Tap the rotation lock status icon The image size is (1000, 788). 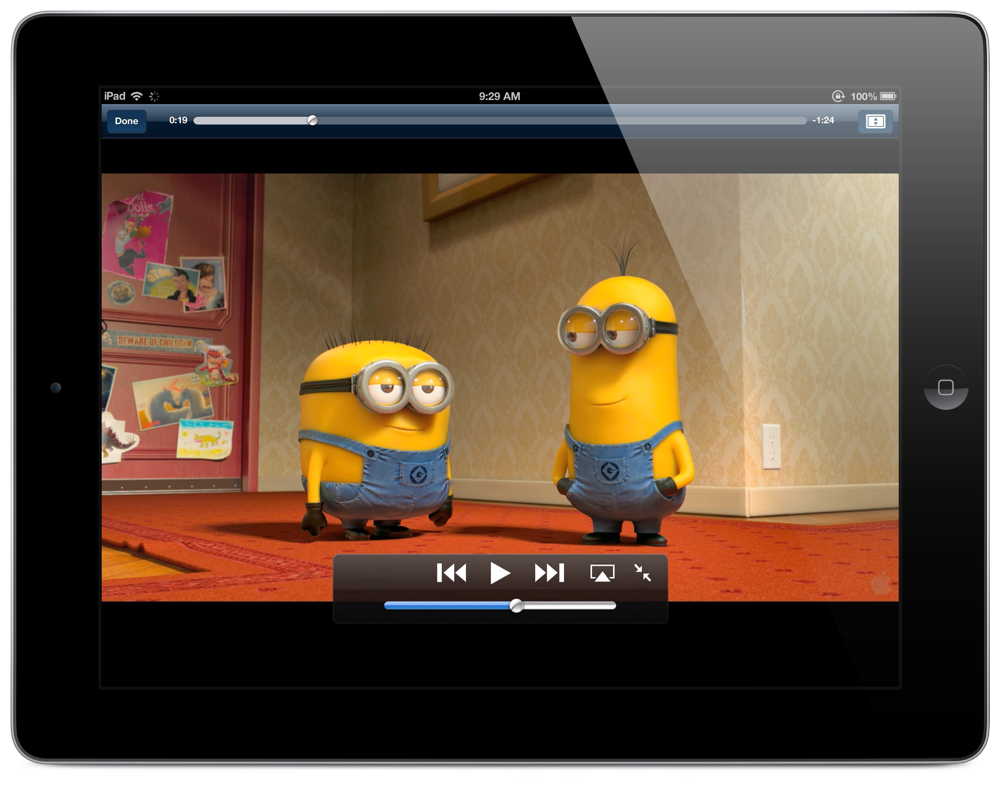pyautogui.click(x=838, y=96)
